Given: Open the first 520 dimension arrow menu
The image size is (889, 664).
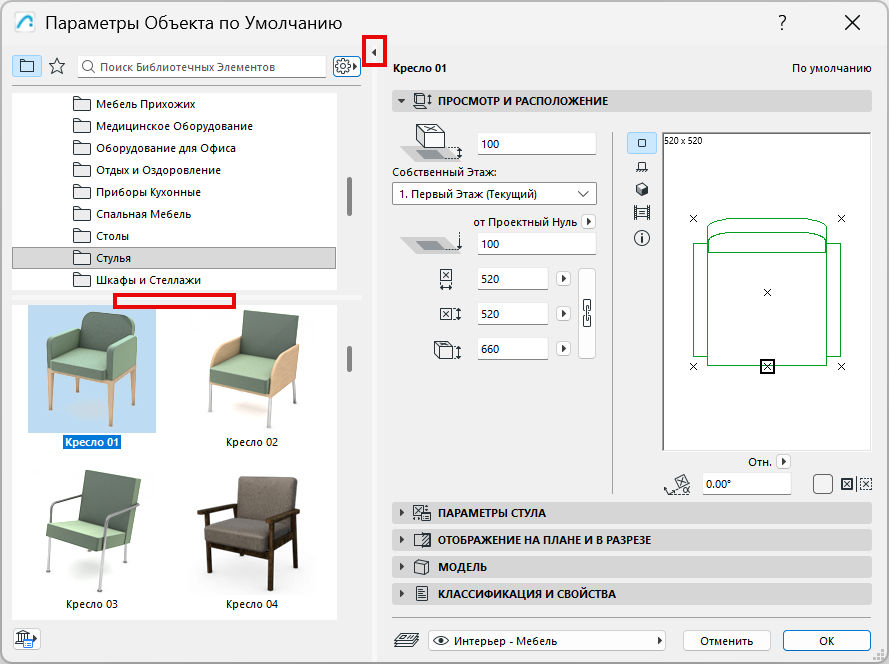Looking at the screenshot, I should coord(563,279).
